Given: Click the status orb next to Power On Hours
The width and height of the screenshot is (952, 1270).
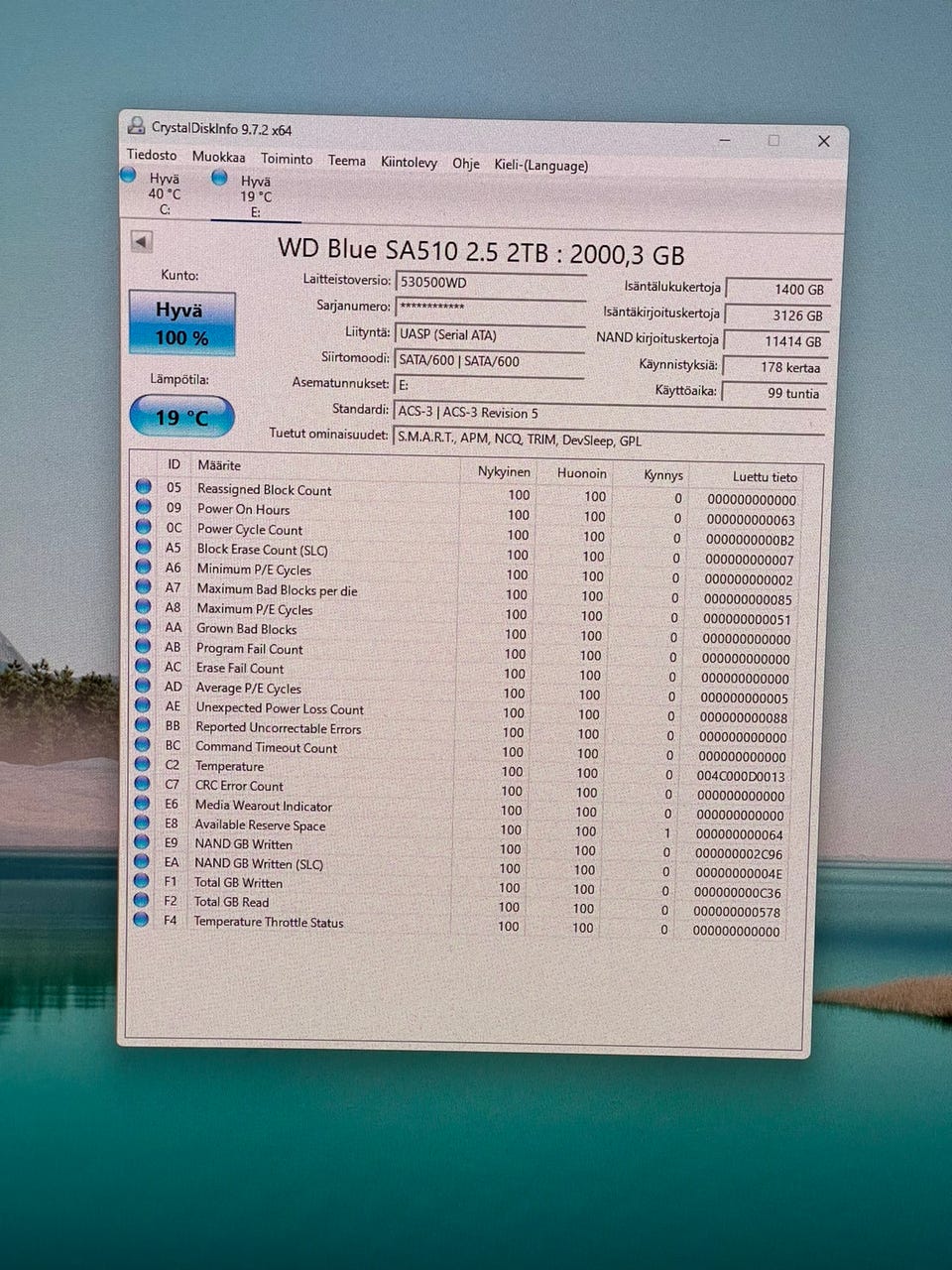Looking at the screenshot, I should tap(144, 508).
